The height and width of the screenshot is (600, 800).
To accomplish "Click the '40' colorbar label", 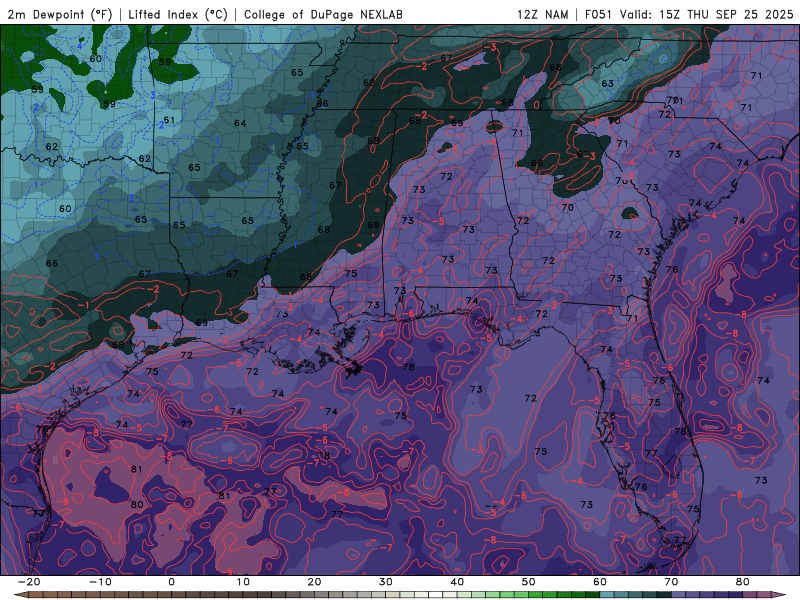I will pos(457,582).
